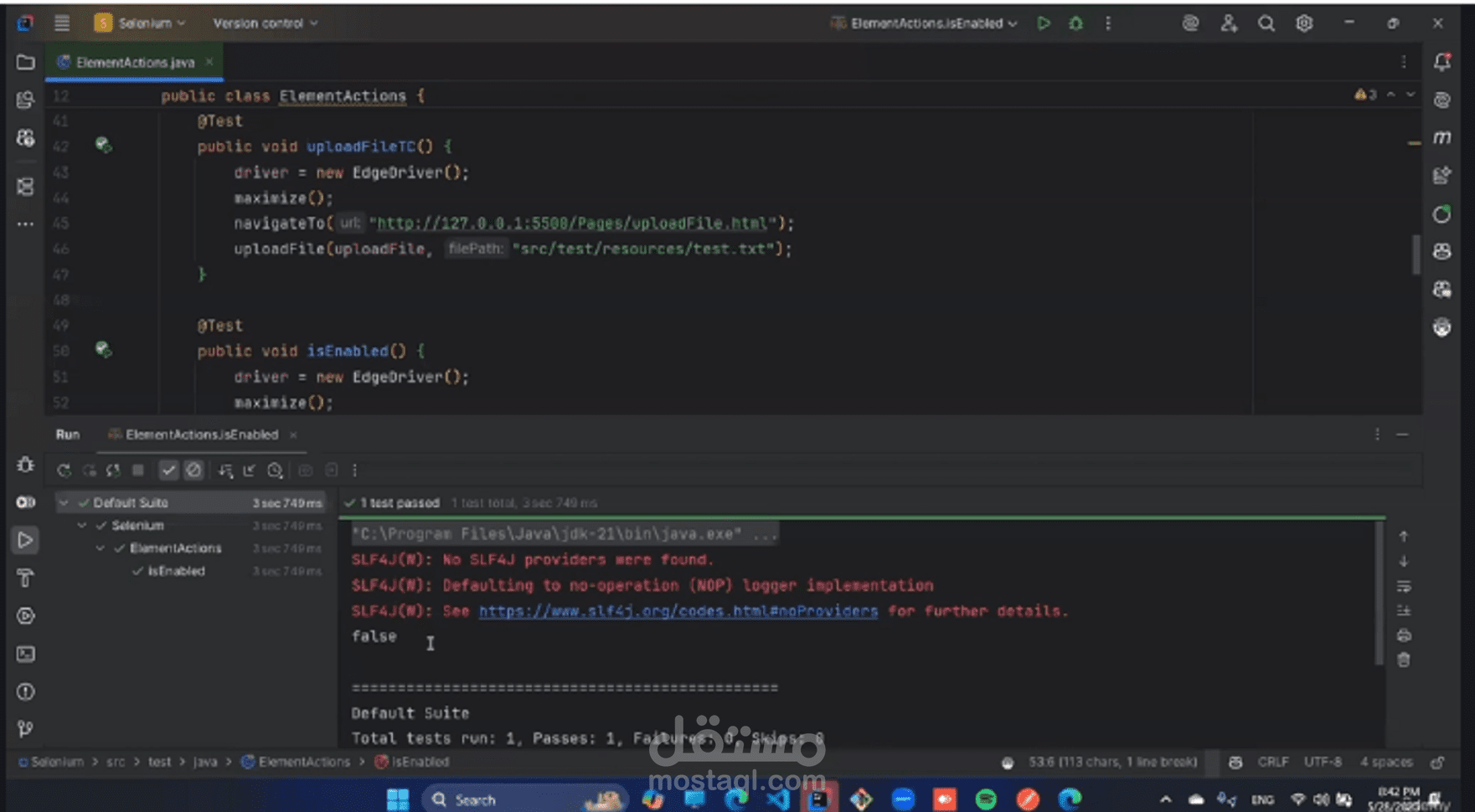Open the Code With Me add-user icon
The height and width of the screenshot is (812, 1475).
click(x=1229, y=23)
